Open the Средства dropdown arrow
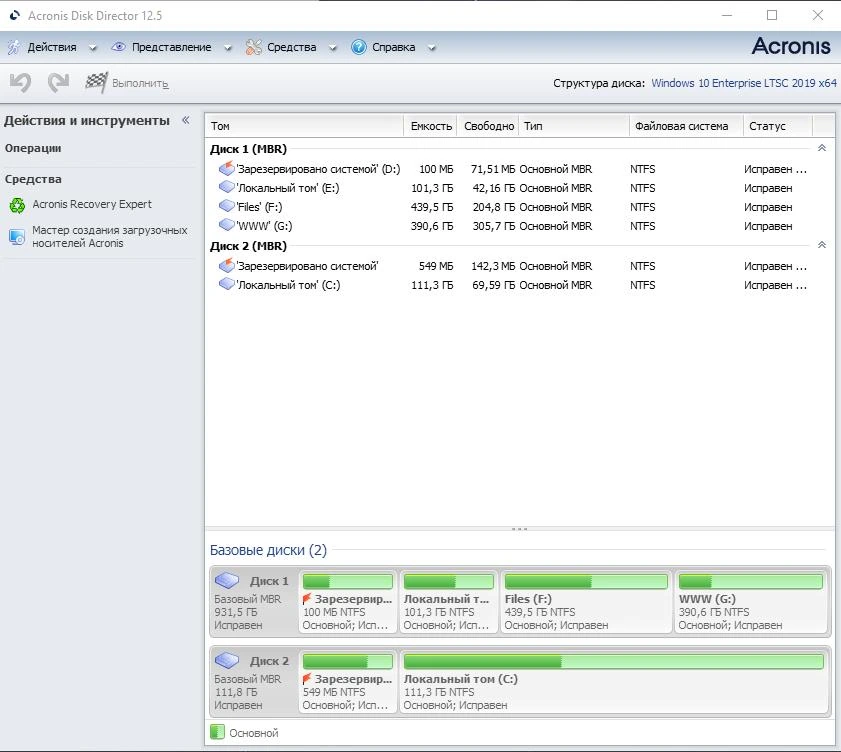 pos(333,48)
